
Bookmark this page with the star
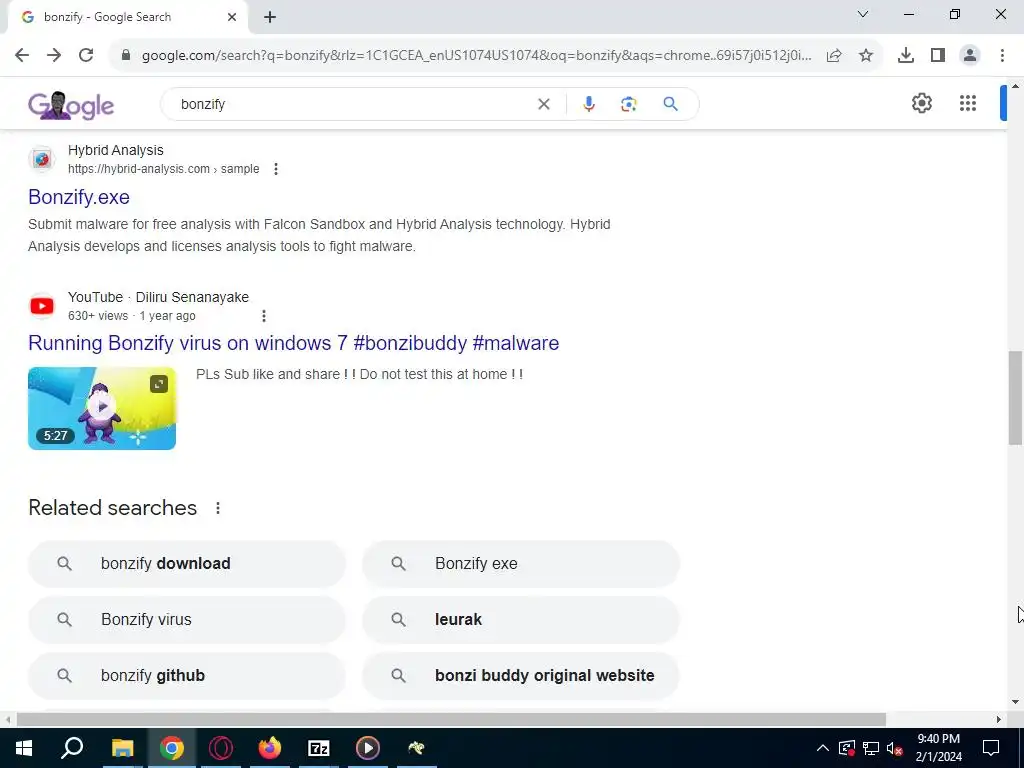(x=866, y=56)
